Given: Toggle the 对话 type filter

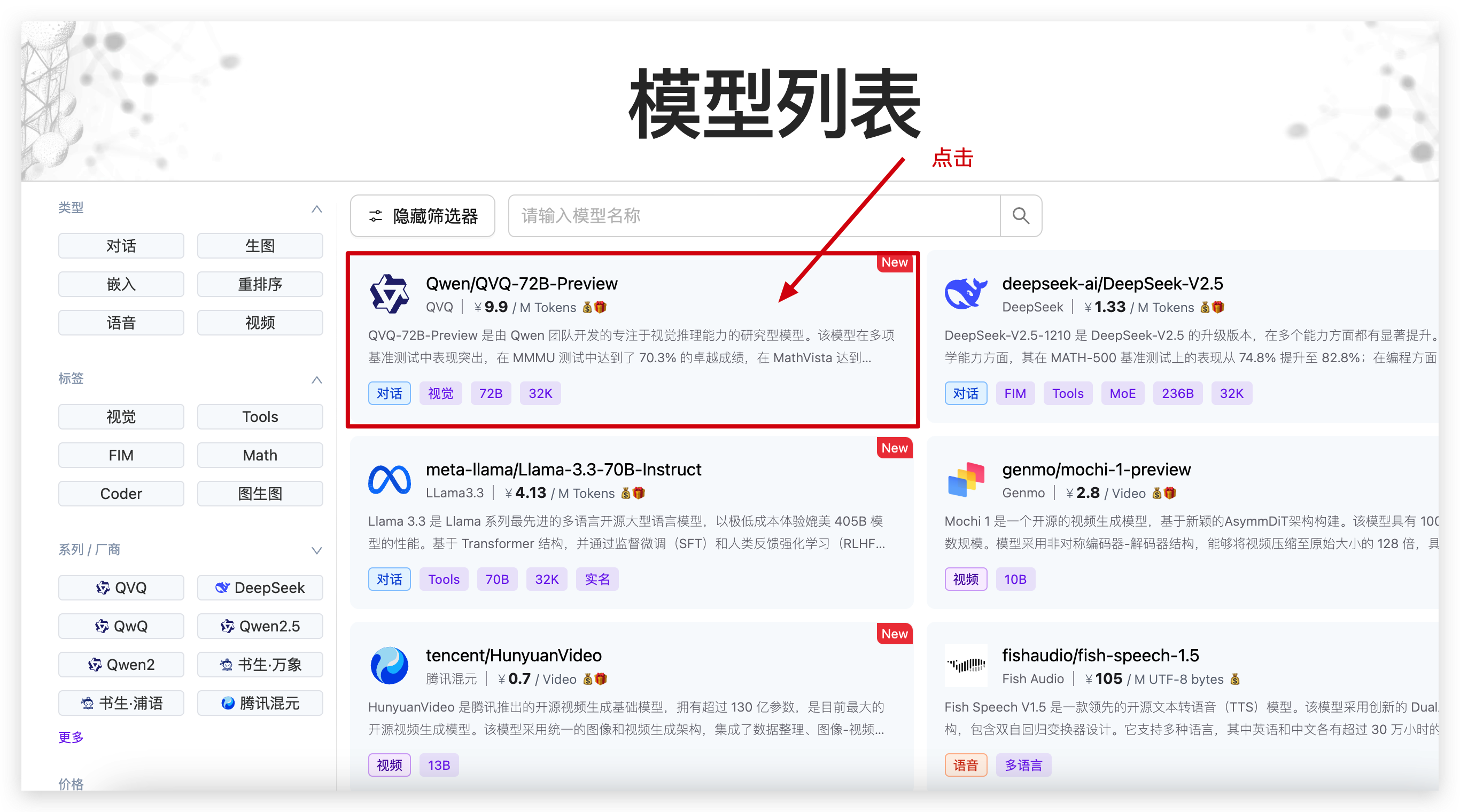Looking at the screenshot, I should point(121,246).
